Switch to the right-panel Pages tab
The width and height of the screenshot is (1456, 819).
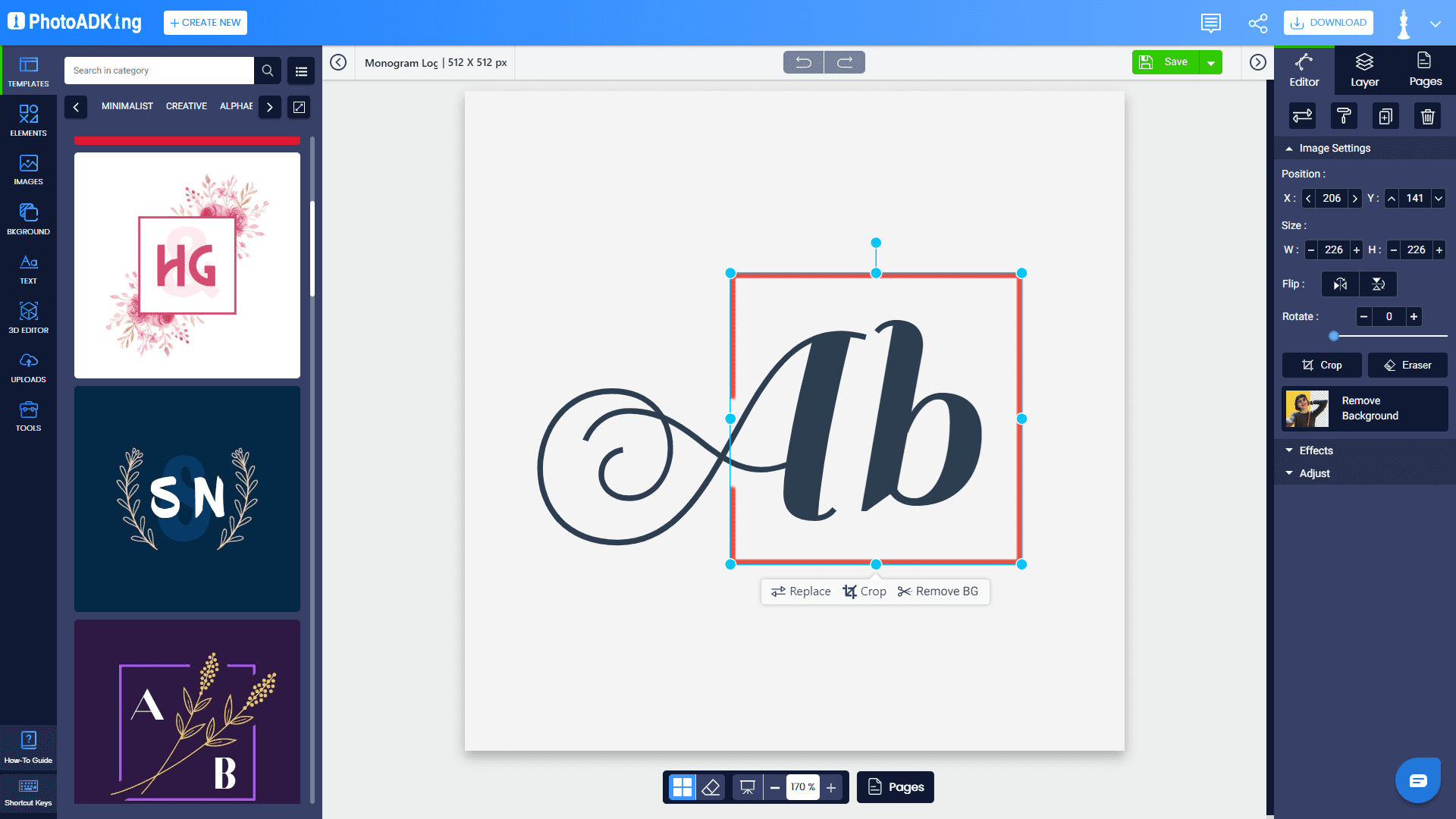(x=1425, y=70)
